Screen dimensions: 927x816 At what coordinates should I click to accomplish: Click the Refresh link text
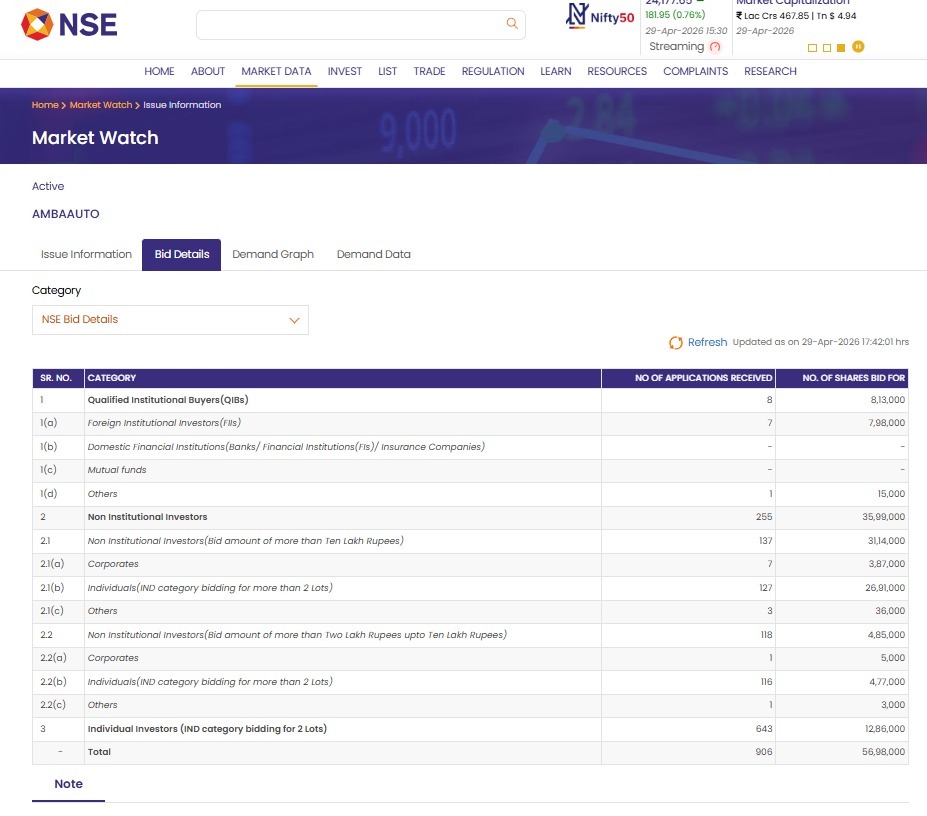click(707, 342)
